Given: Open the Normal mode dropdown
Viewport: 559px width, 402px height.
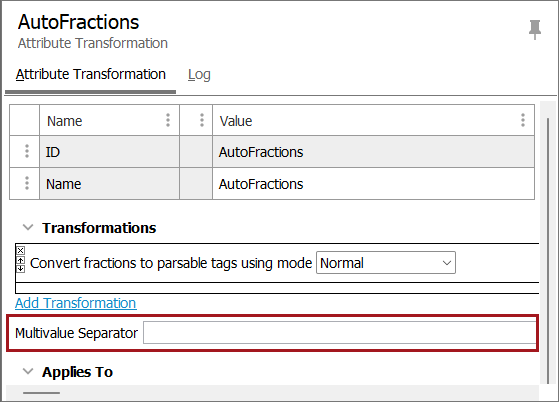Looking at the screenshot, I should coord(386,263).
